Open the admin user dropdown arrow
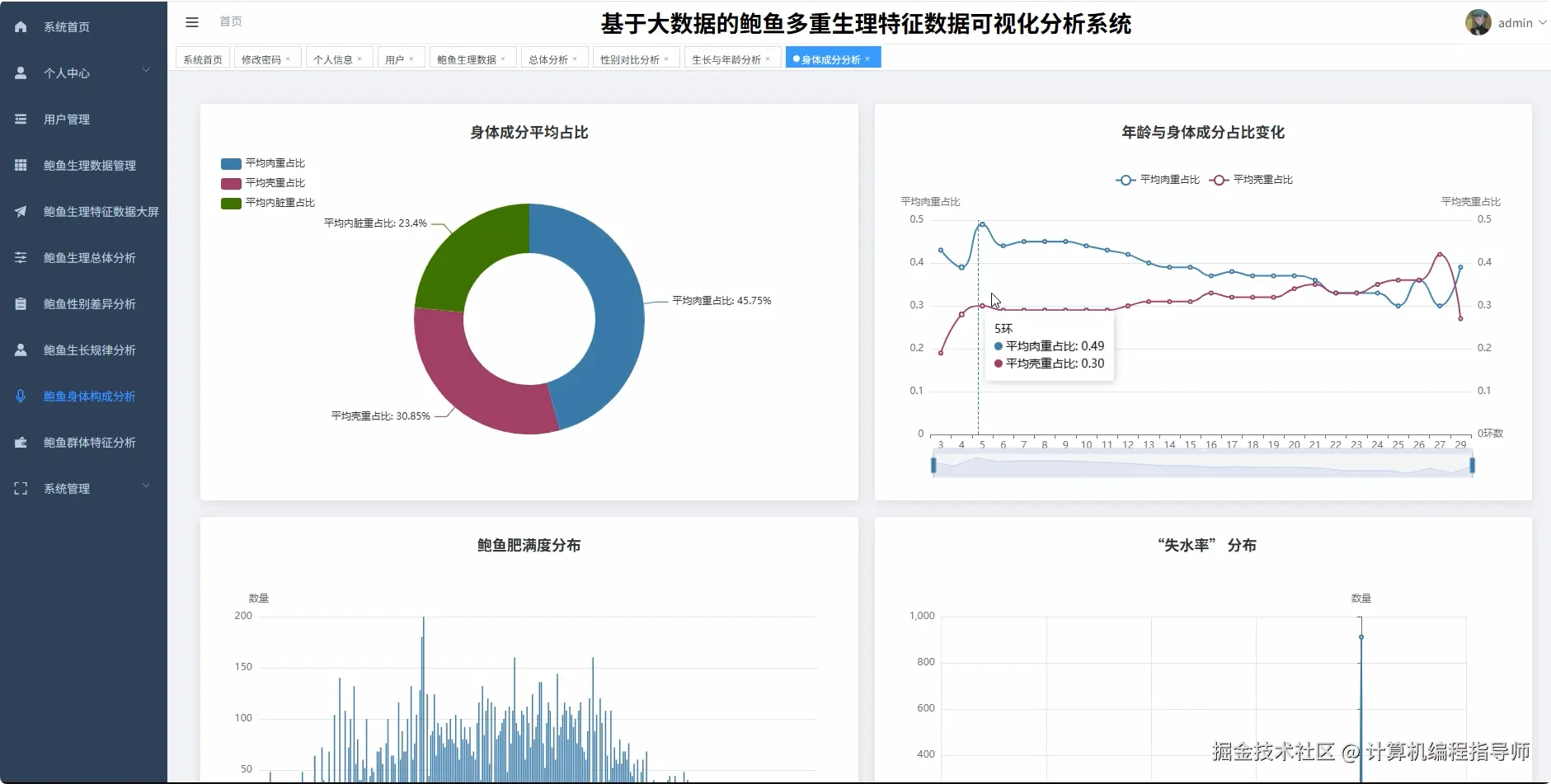This screenshot has width=1551, height=784. click(x=1543, y=23)
